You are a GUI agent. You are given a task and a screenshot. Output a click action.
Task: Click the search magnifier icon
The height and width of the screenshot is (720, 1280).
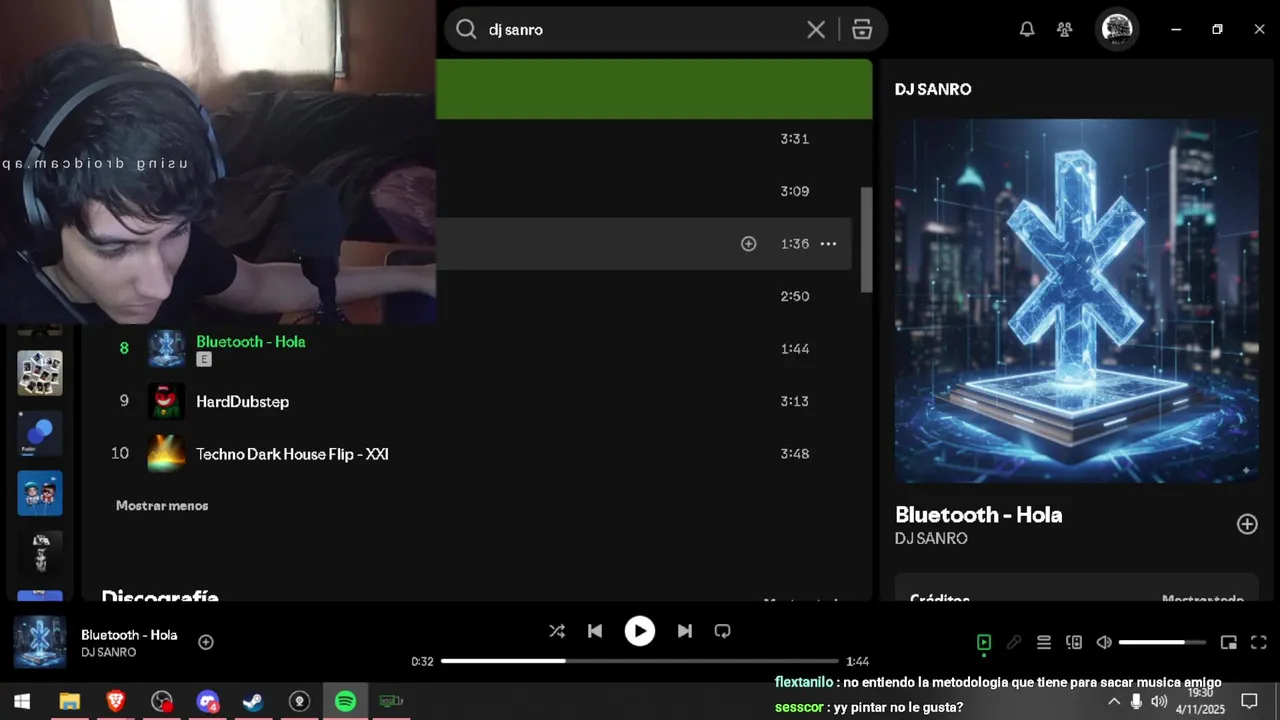pos(466,30)
